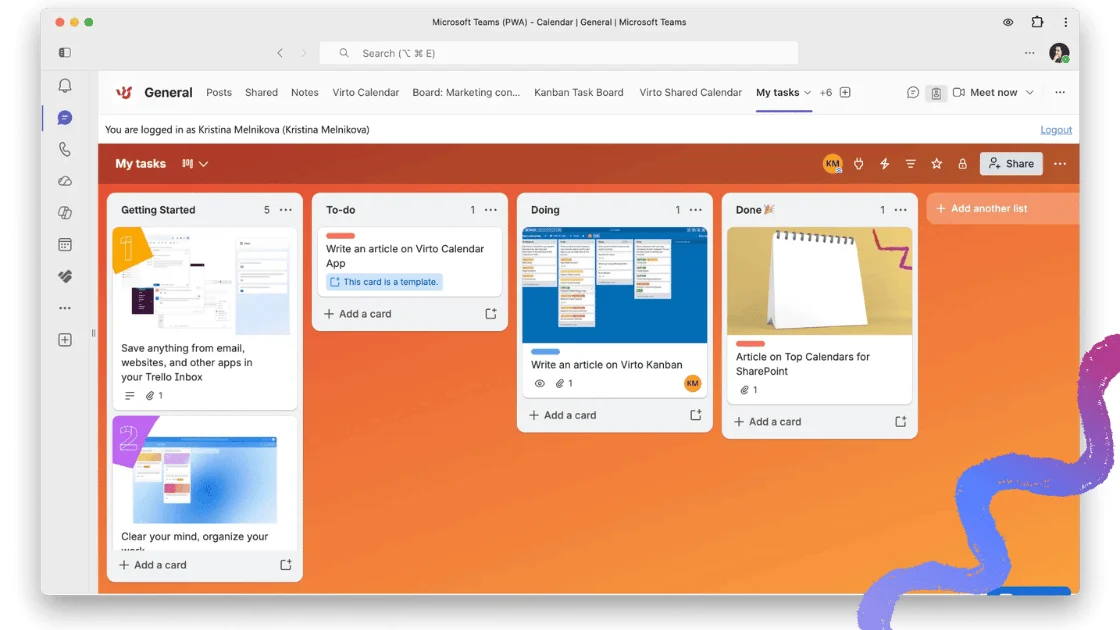Image resolution: width=1120 pixels, height=630 pixels.
Task: Create from template icon in Doing list
Action: coord(696,415)
